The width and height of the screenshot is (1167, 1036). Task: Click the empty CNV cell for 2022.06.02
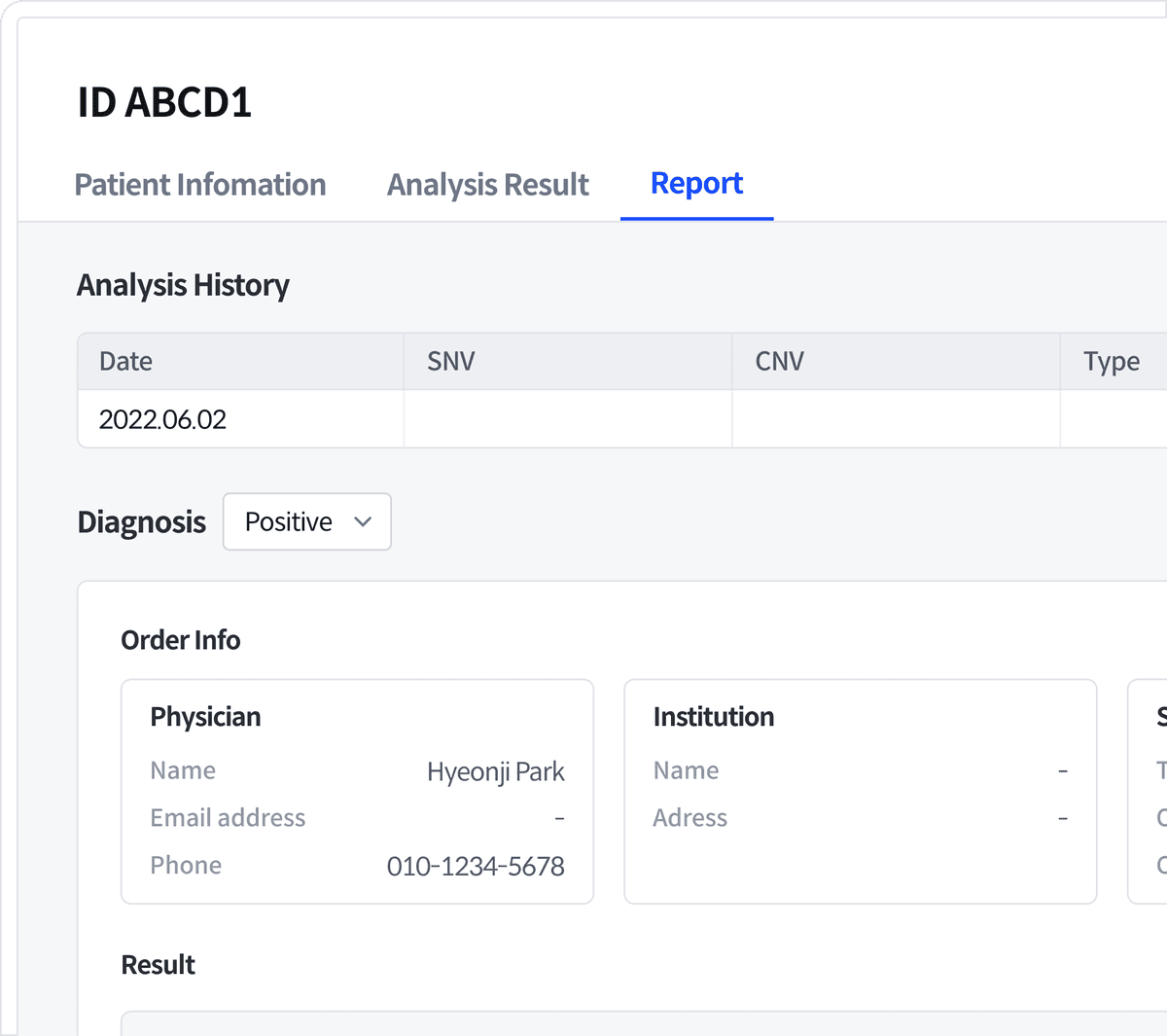[x=896, y=419]
